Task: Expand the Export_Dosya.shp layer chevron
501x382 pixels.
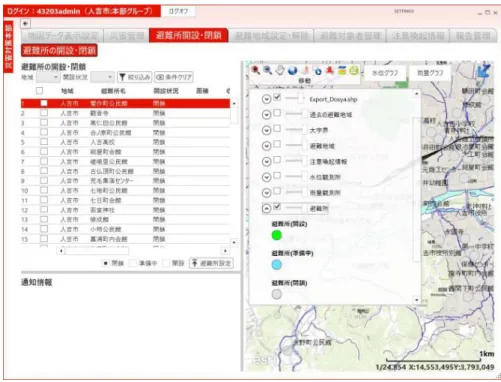Action: click(x=266, y=99)
